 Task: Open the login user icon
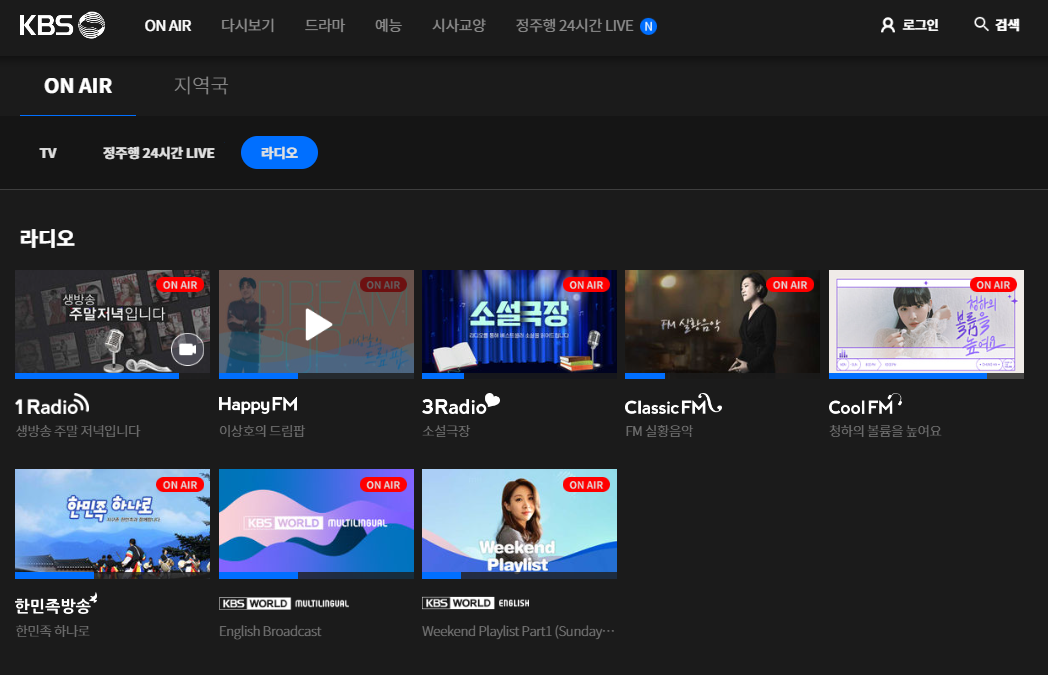click(888, 25)
